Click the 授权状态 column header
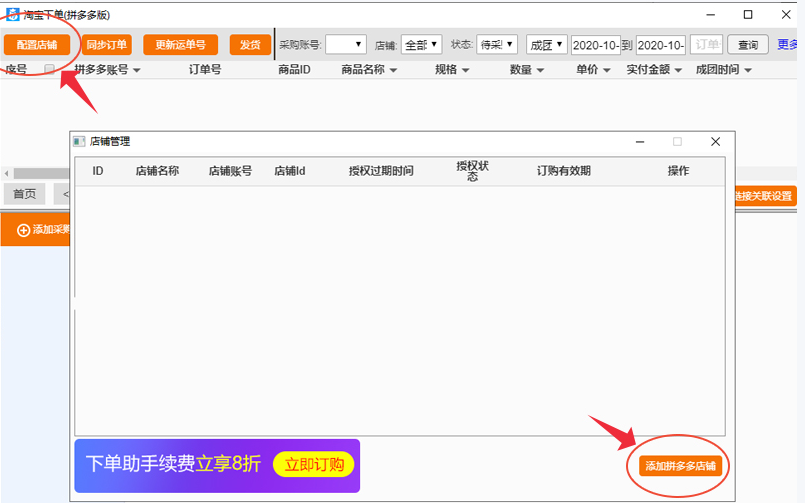Viewport: 805px width, 503px height. (473, 171)
